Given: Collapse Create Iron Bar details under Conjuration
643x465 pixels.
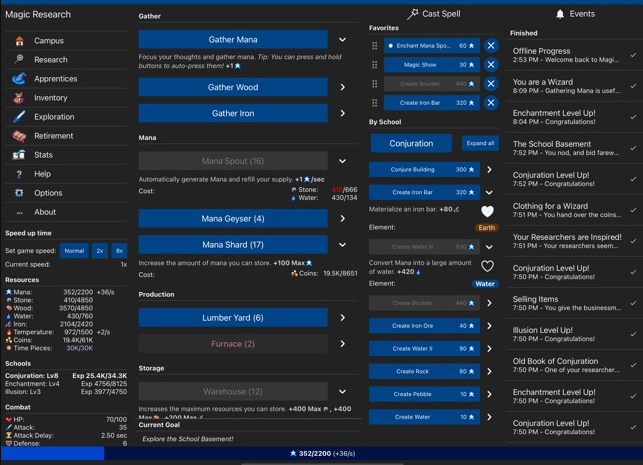Looking at the screenshot, I should click(489, 192).
